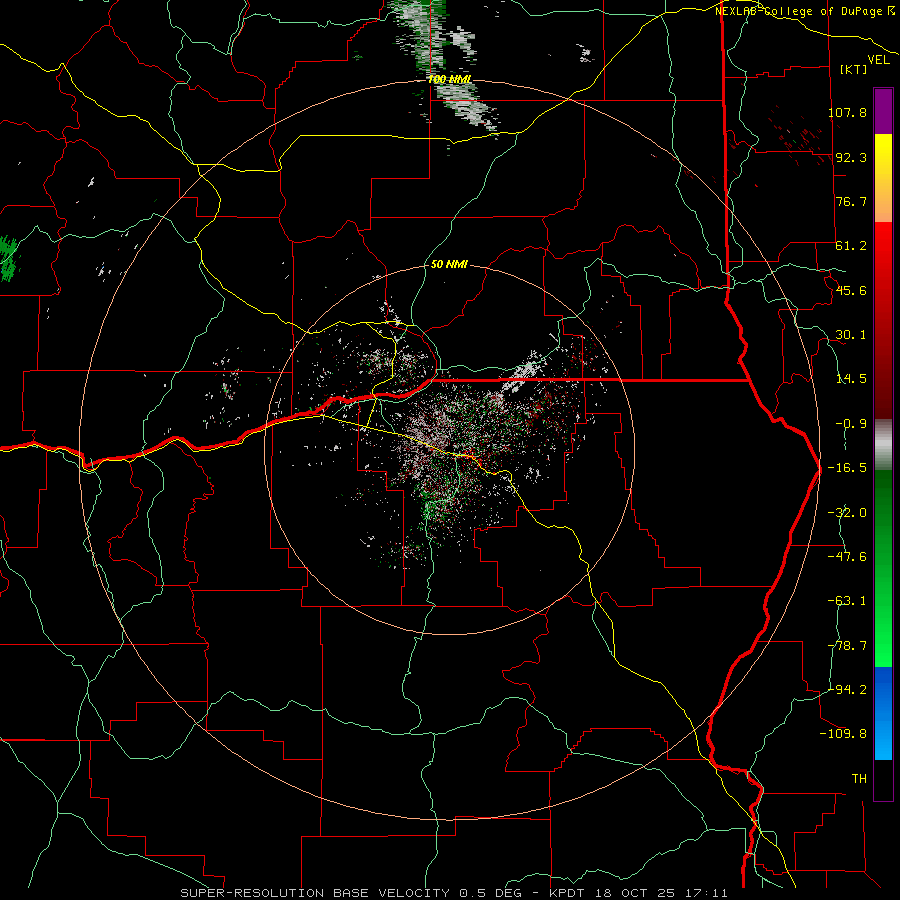Pick the yellow-orange segment of the color bar

tap(883, 178)
